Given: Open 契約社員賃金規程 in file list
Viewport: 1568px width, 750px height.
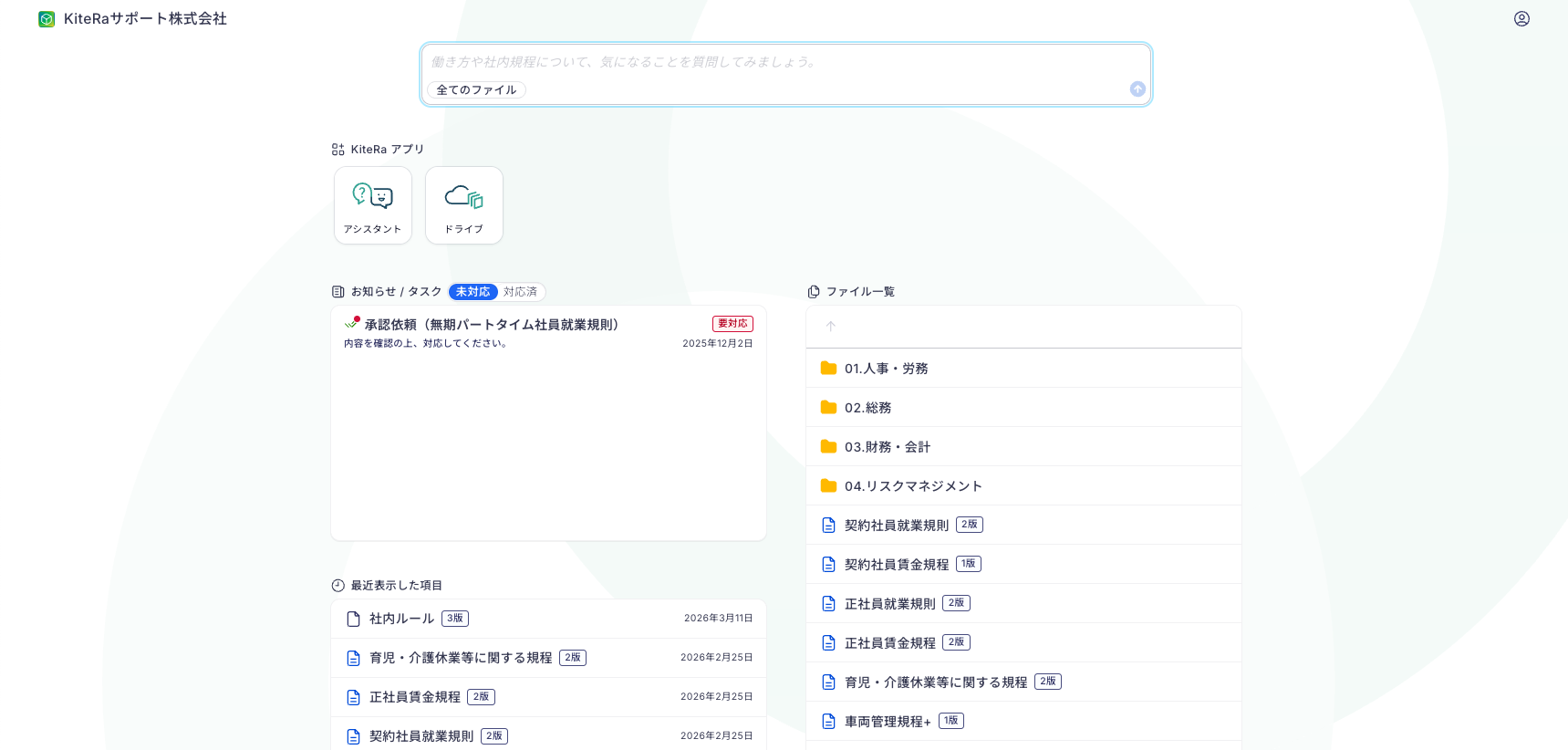Looking at the screenshot, I should [x=896, y=565].
